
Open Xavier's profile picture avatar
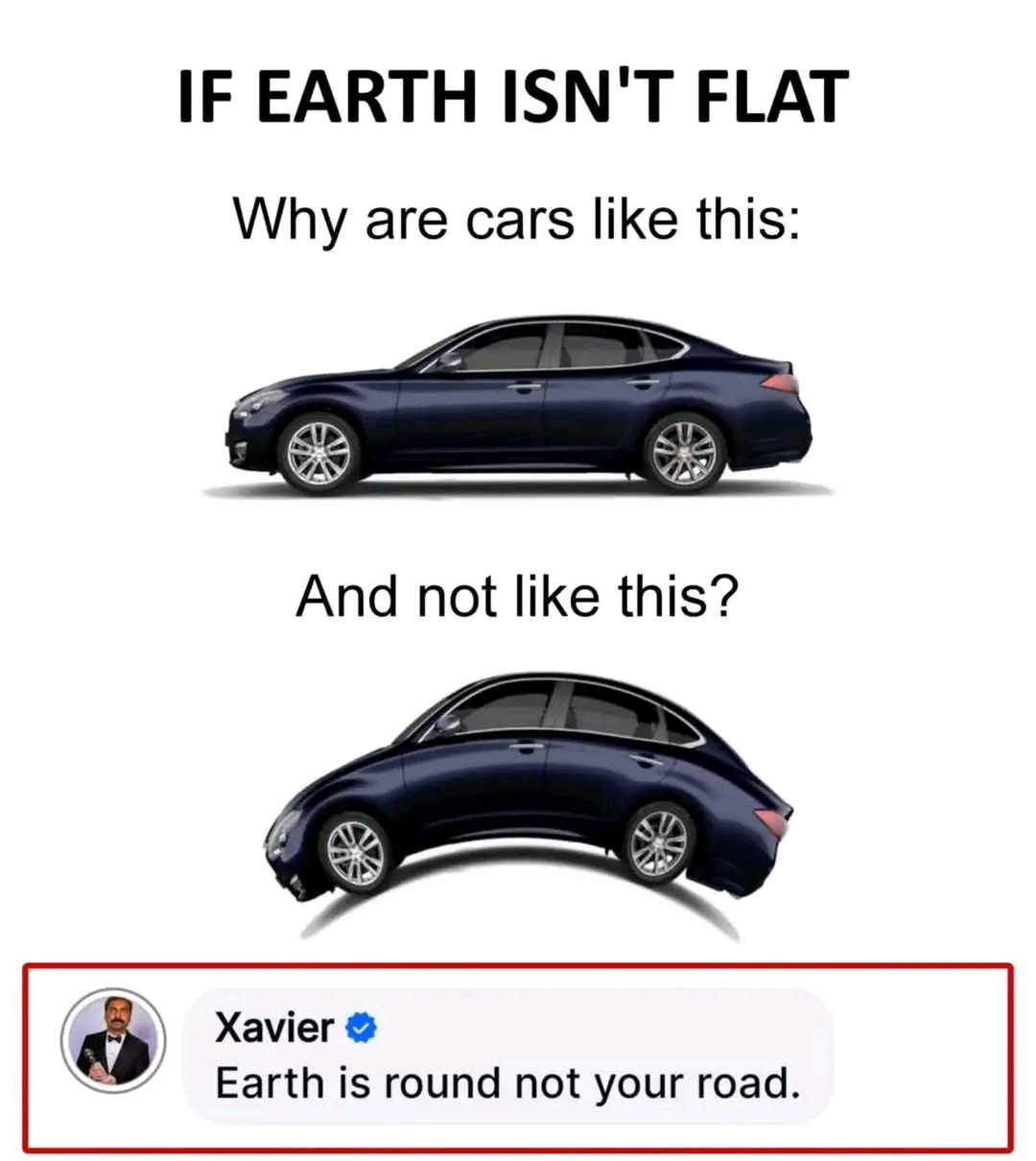pyautogui.click(x=113, y=1040)
